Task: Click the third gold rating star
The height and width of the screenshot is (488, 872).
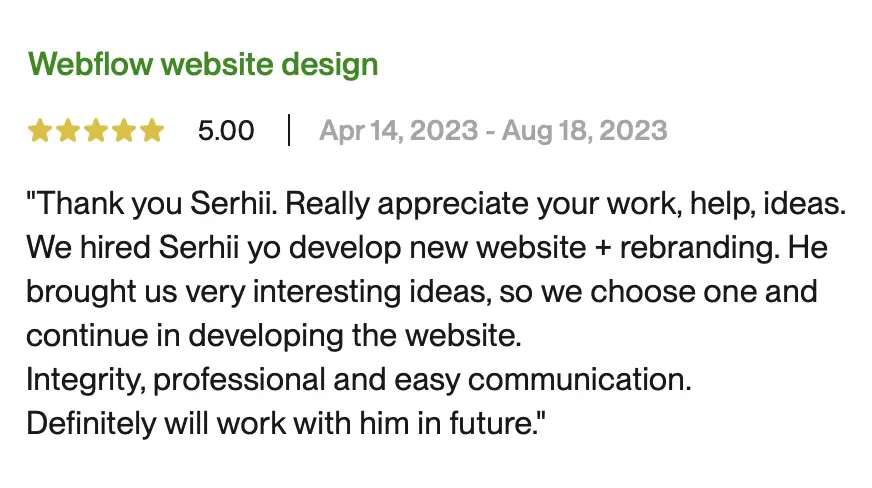Action: (96, 131)
